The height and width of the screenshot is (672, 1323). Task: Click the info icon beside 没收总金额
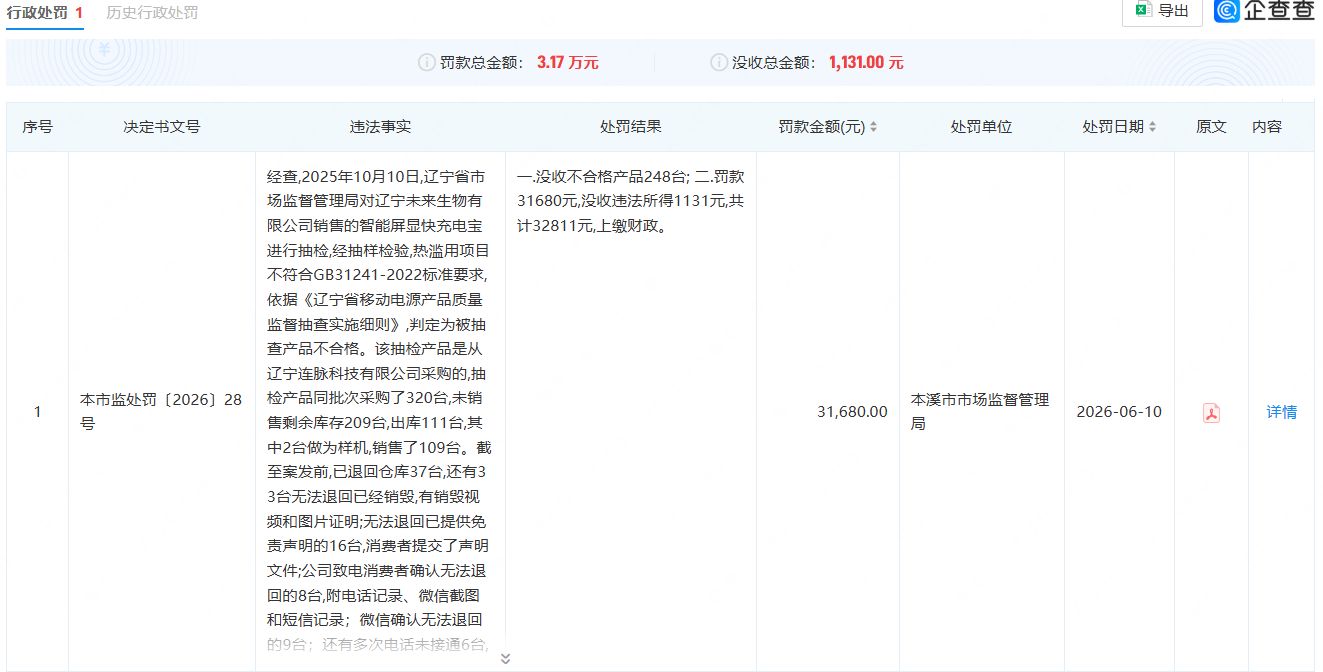[718, 62]
